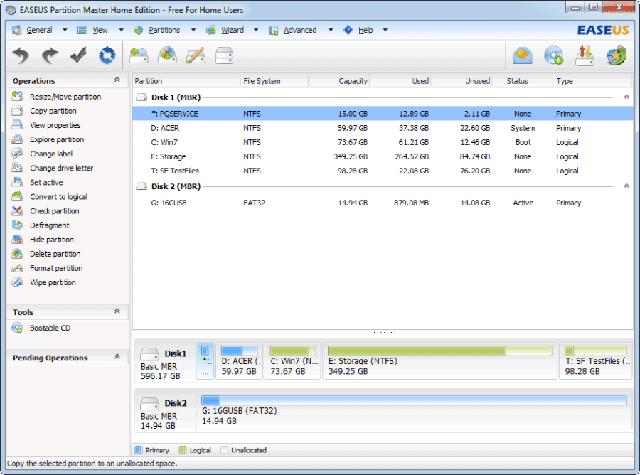Click the Set active sidebar icon

point(17,182)
